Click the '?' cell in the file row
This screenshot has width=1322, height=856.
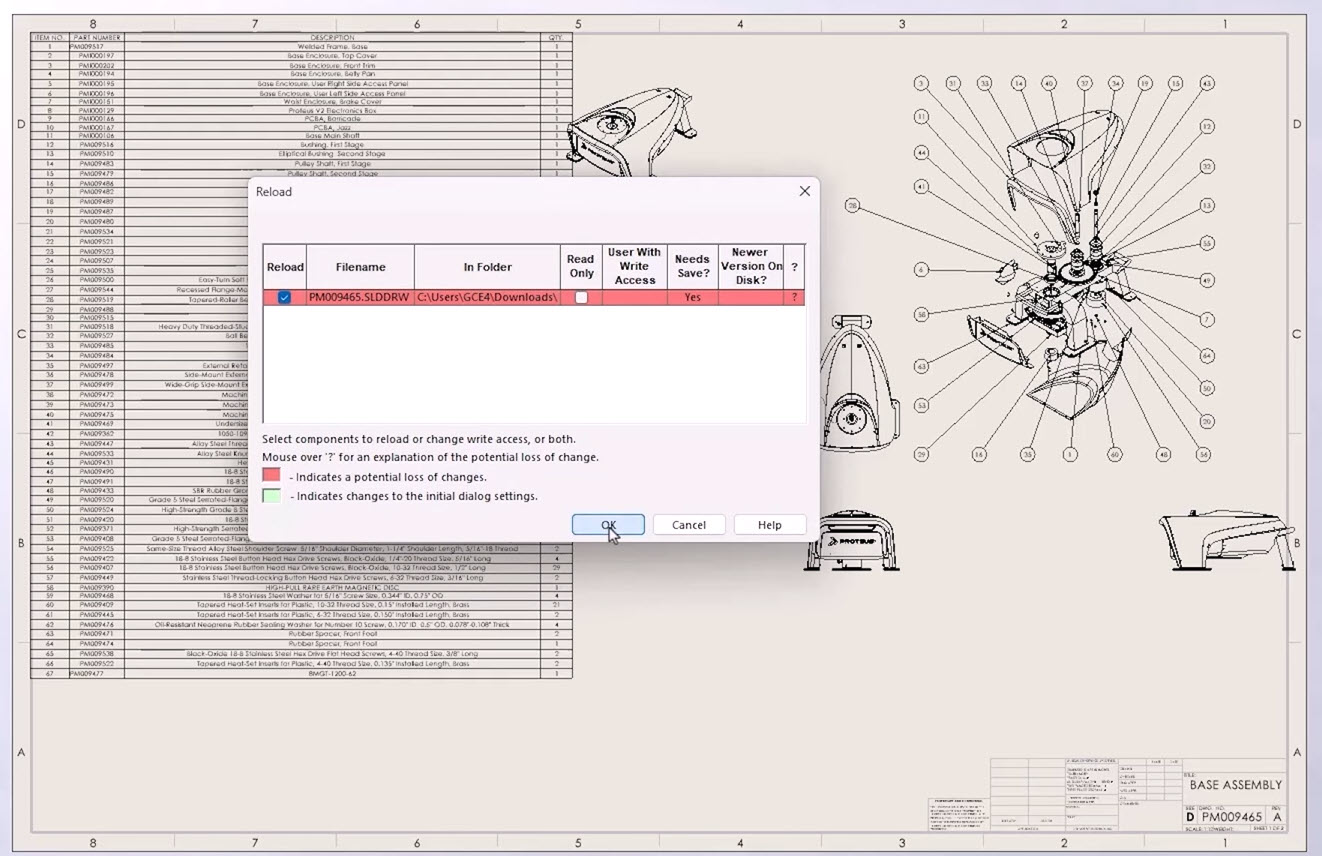tap(795, 297)
